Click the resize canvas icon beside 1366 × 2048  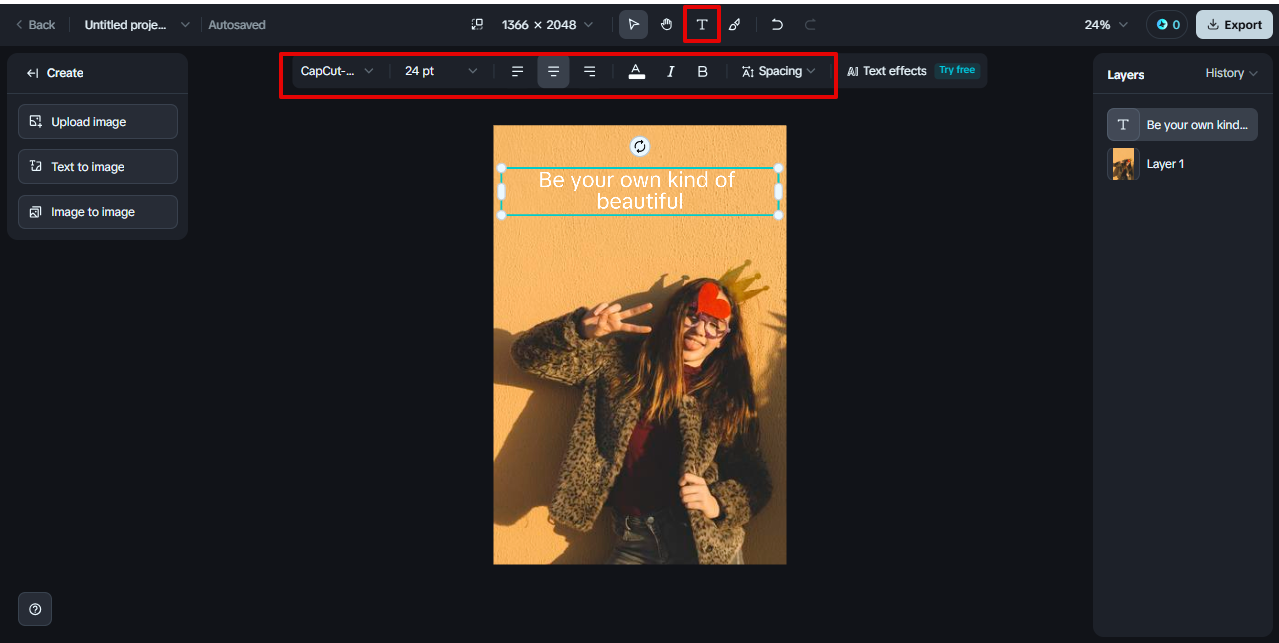pos(477,24)
